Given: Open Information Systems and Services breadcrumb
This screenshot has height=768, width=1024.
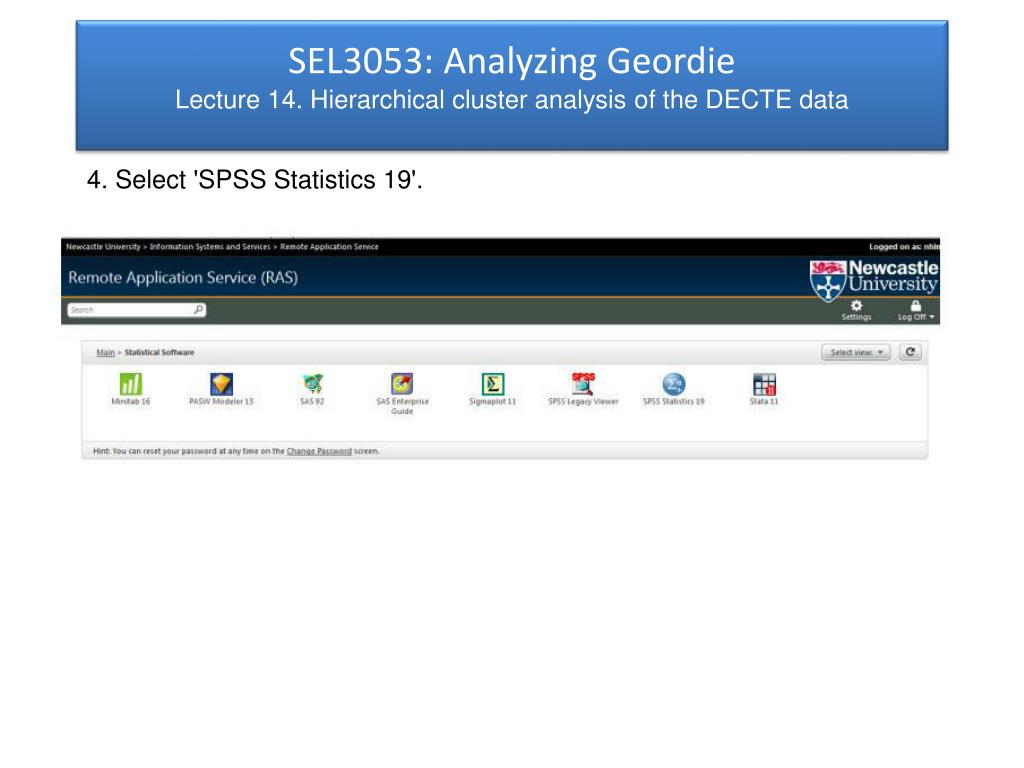Looking at the screenshot, I should 210,247.
